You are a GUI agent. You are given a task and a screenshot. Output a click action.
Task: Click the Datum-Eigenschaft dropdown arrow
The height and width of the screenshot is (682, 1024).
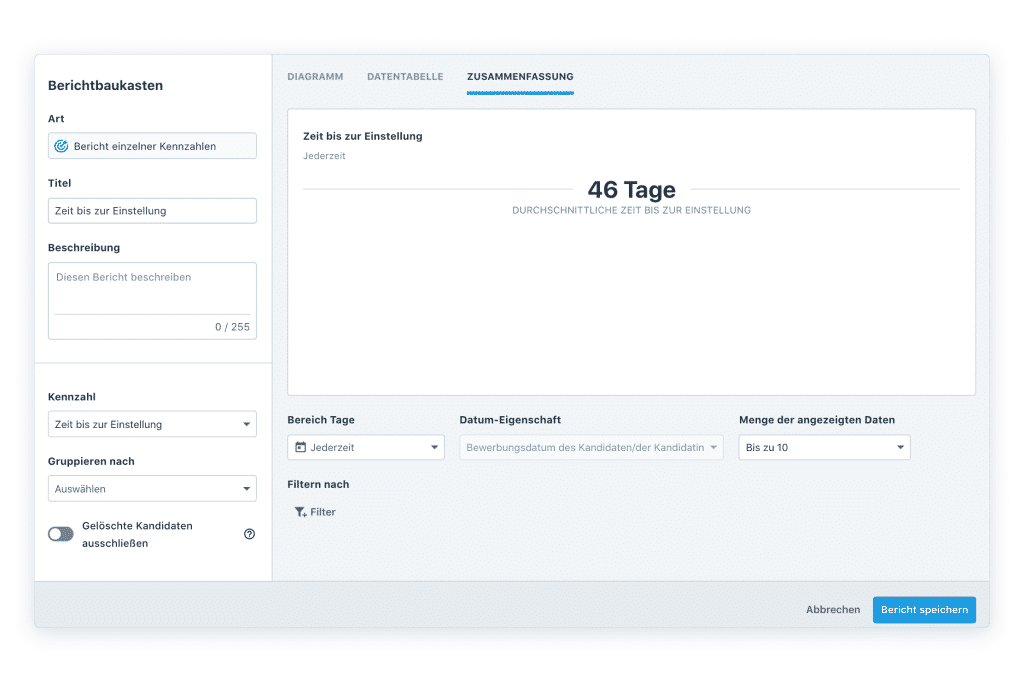pyautogui.click(x=714, y=448)
